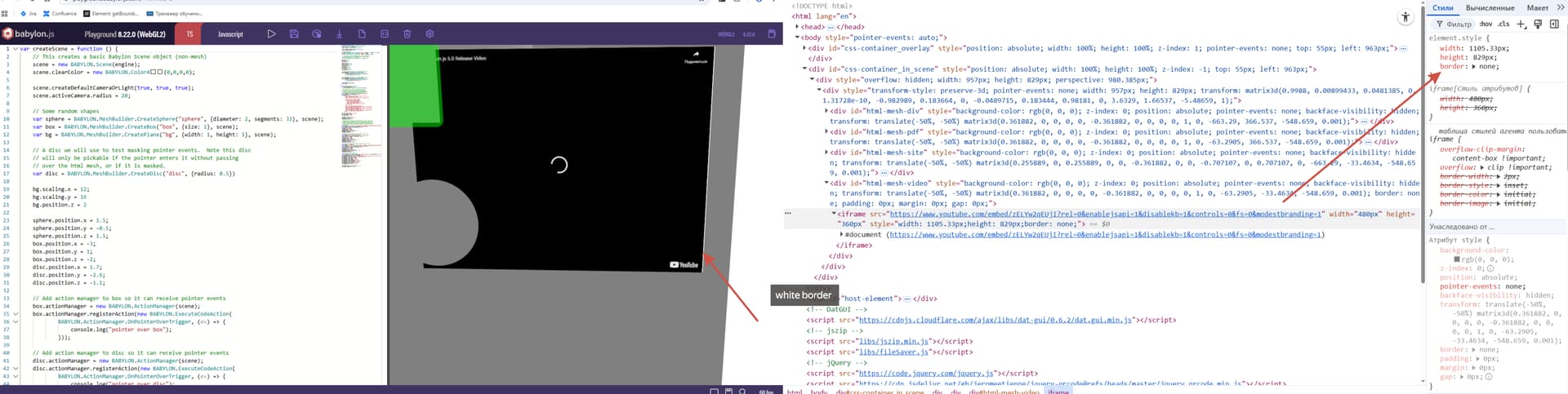1568x394 pixels.
Task: Switch to TS language
Action: pyautogui.click(x=189, y=34)
